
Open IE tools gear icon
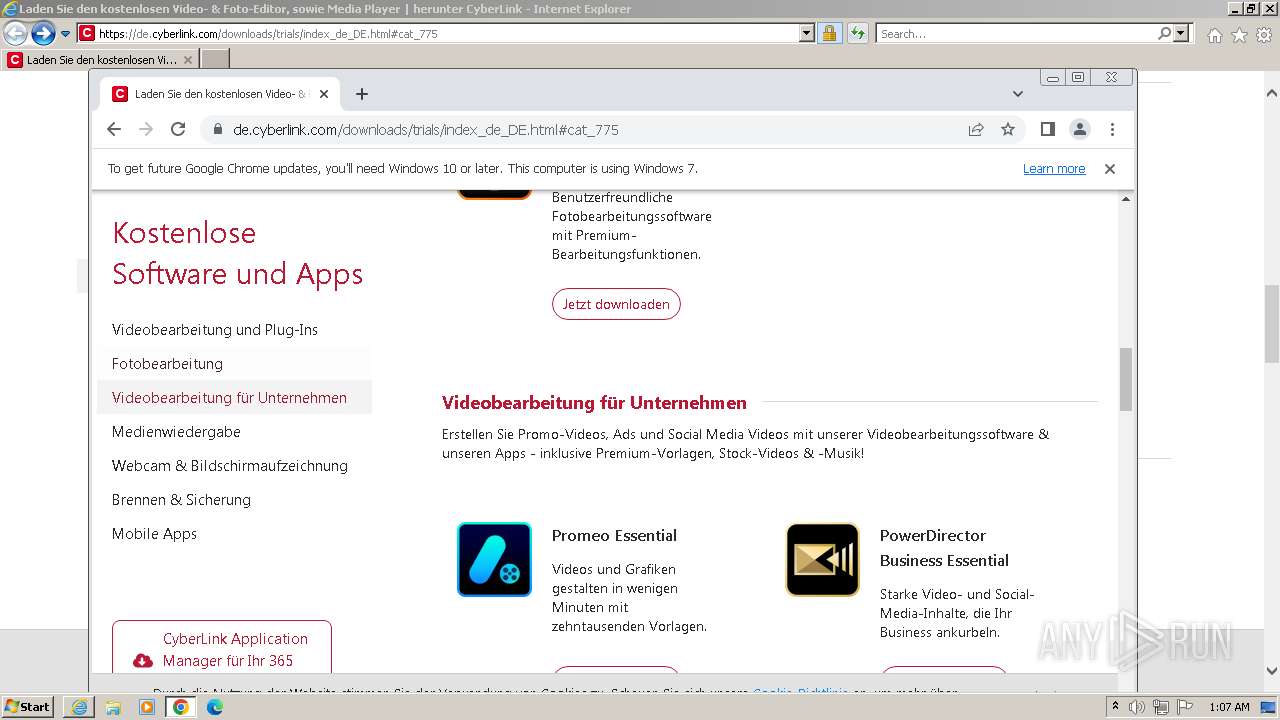tap(1263, 35)
